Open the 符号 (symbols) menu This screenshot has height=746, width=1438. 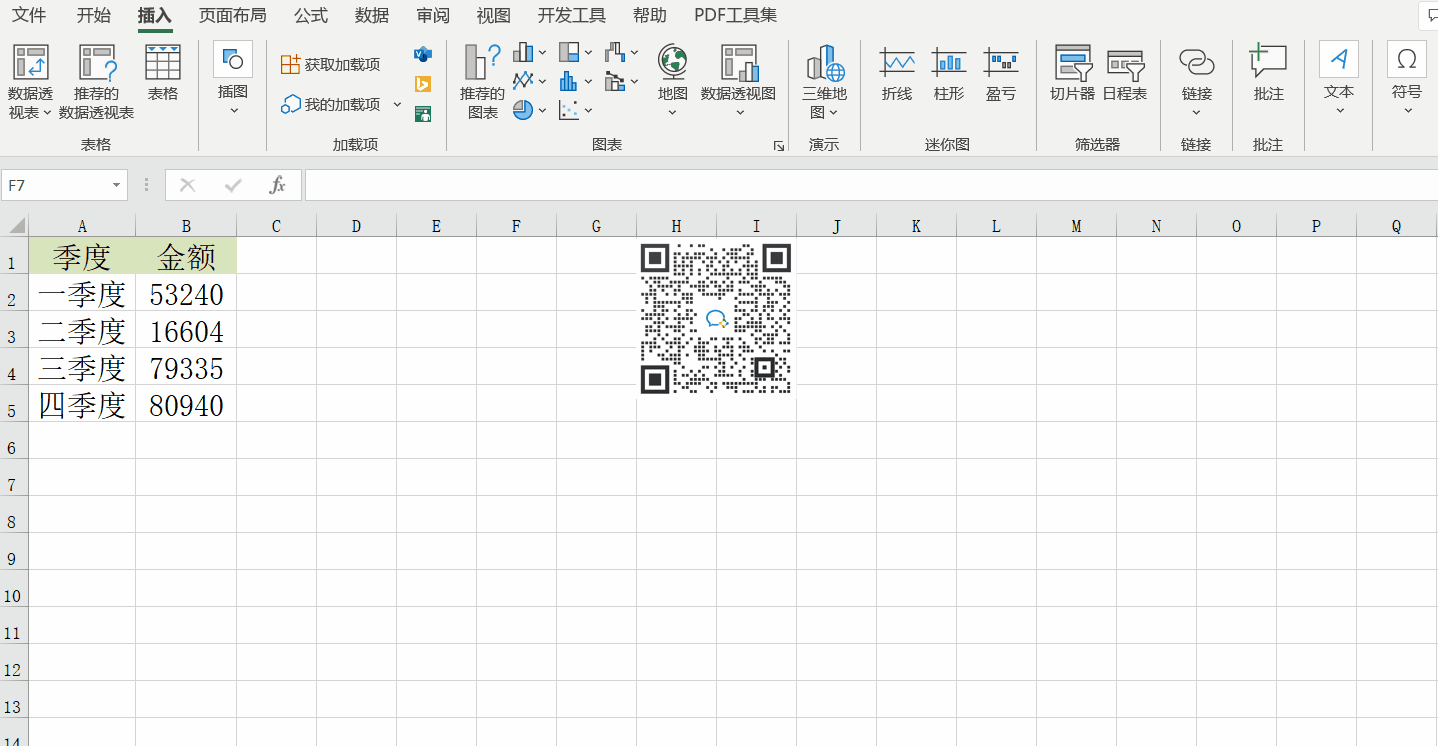(1406, 80)
